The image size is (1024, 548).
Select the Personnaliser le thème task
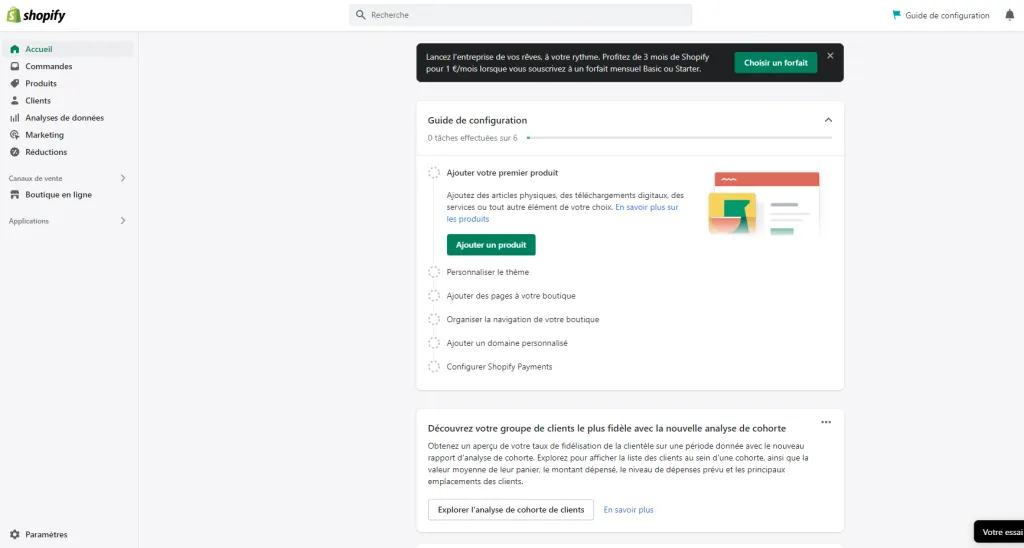coord(488,272)
